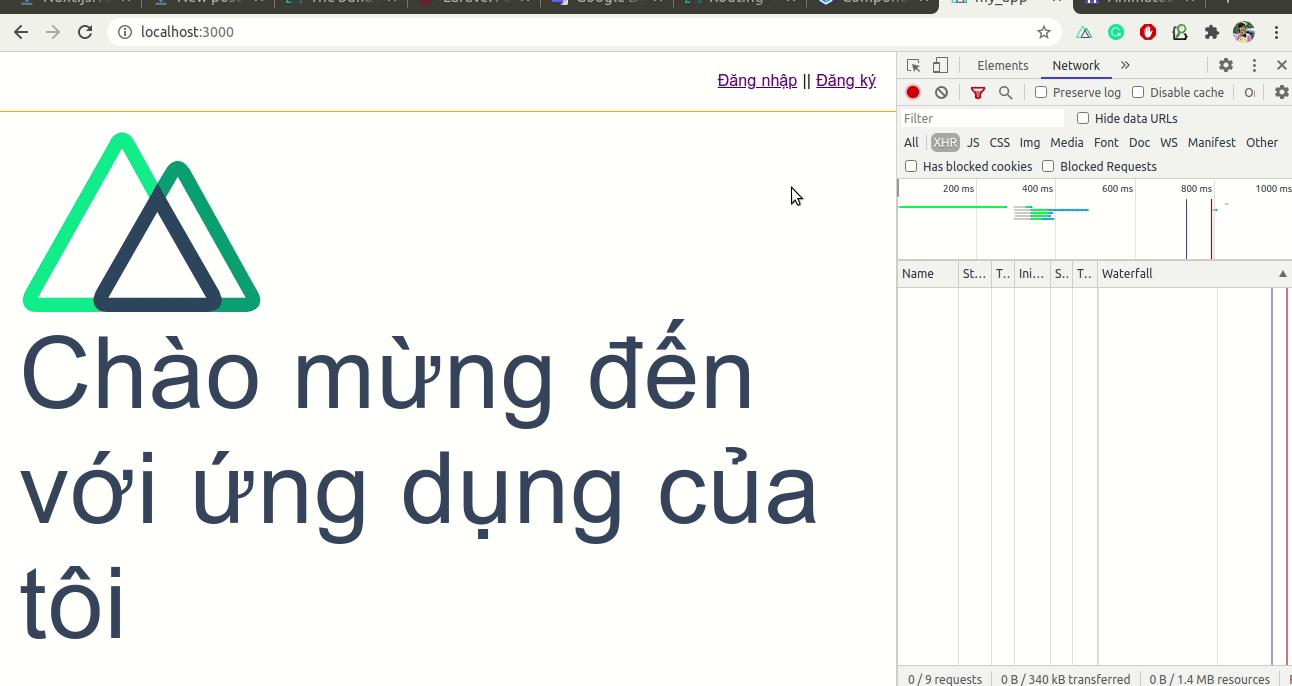Click the network overview timeline at 800 ms
The image size is (1292, 686).
(1196, 189)
